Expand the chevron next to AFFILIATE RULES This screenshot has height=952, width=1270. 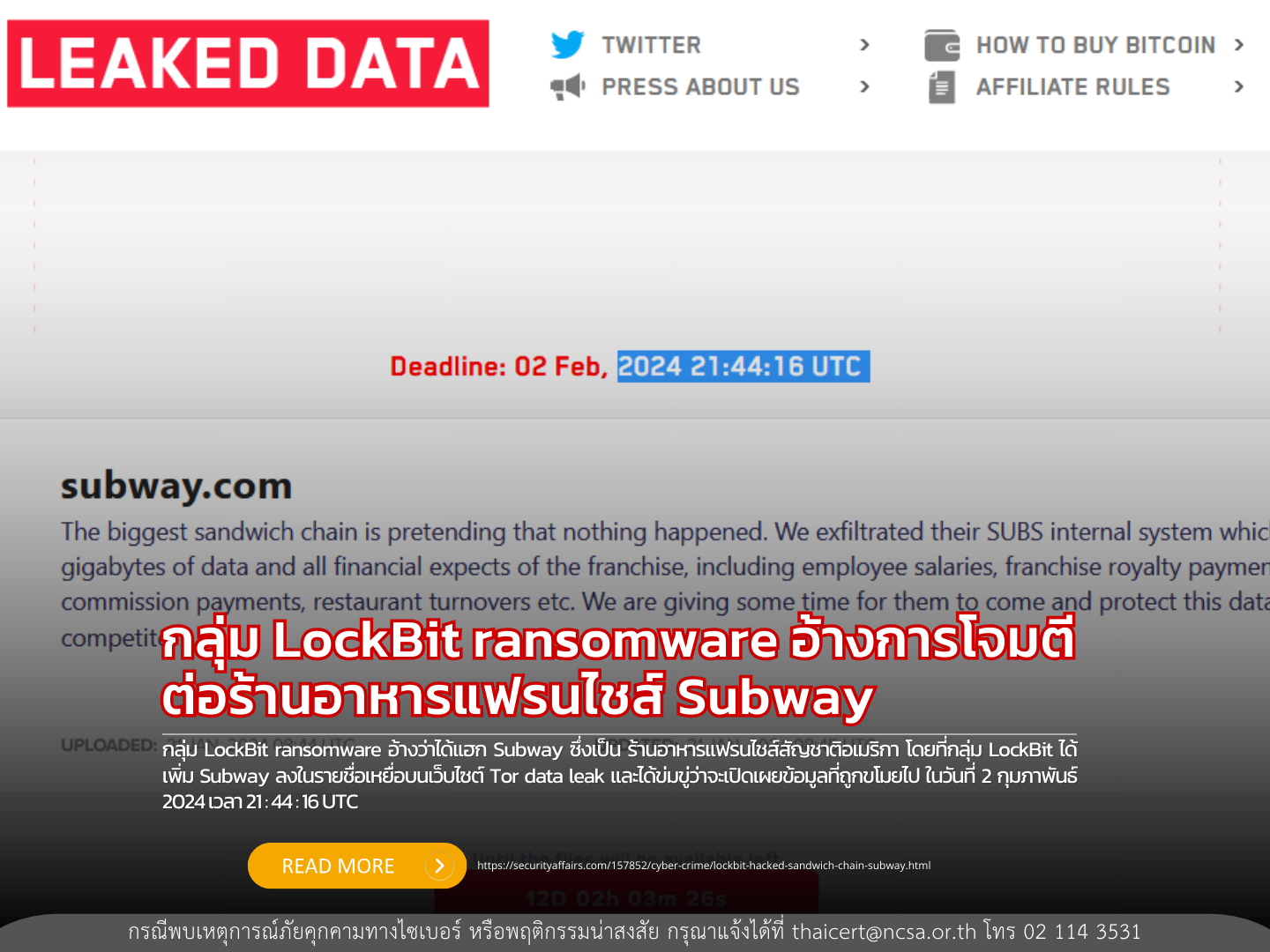1238,86
